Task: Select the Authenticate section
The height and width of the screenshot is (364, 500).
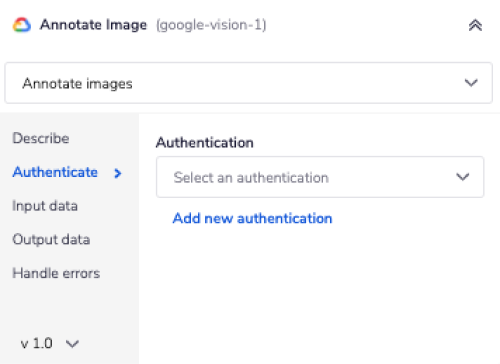Action: pyautogui.click(x=55, y=172)
